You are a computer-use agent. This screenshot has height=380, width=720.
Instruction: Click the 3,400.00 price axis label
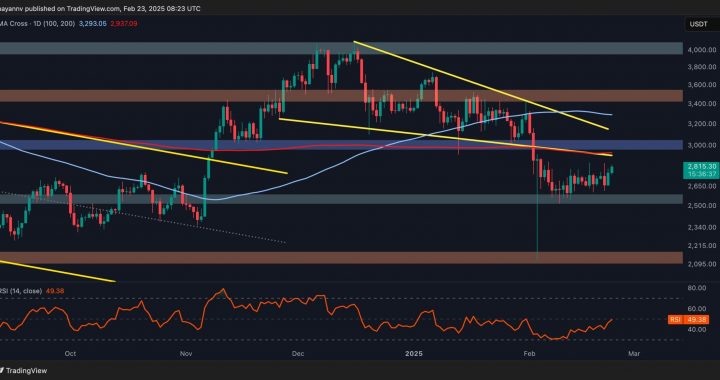(x=703, y=104)
